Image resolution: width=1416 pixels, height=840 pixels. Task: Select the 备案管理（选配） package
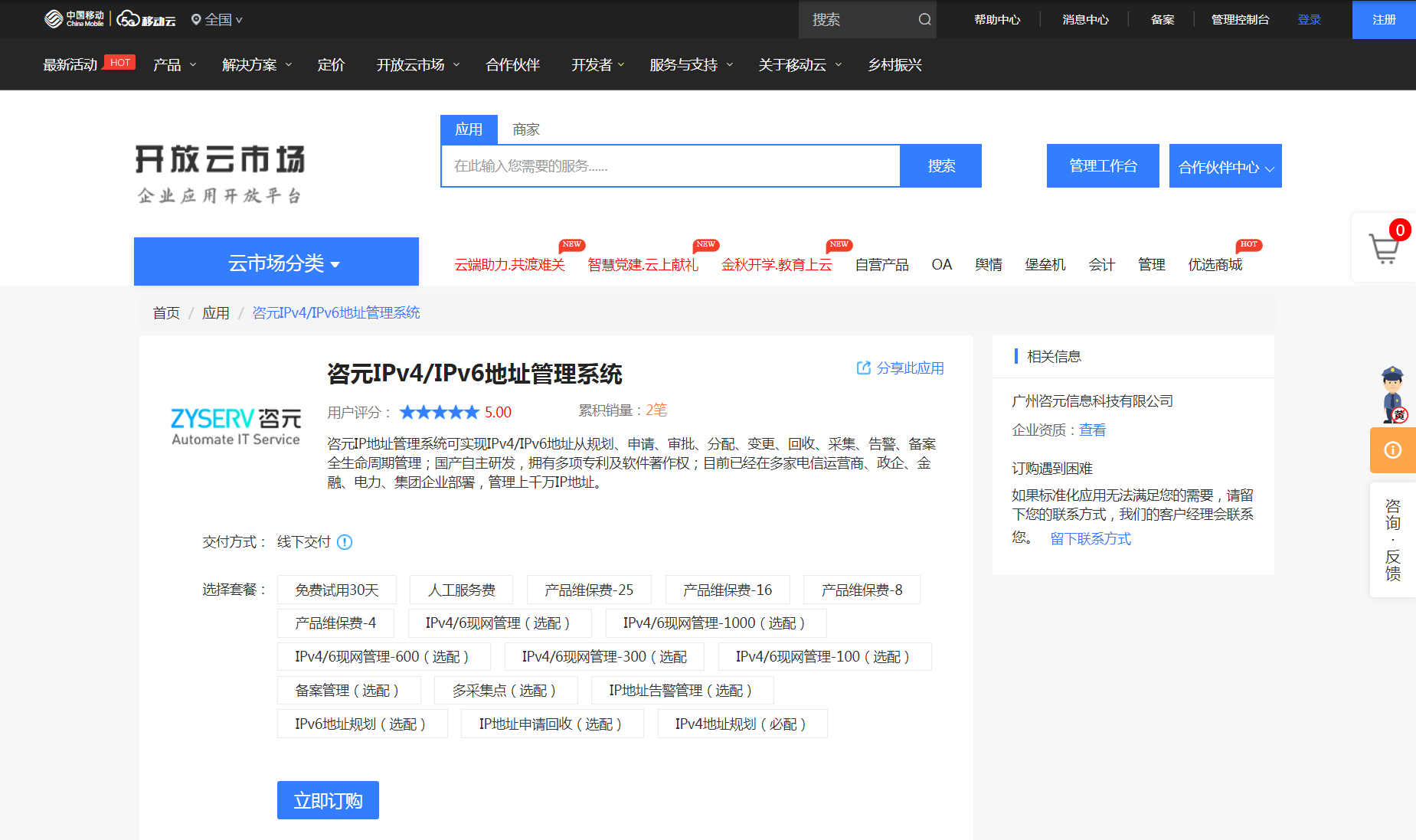tap(348, 691)
